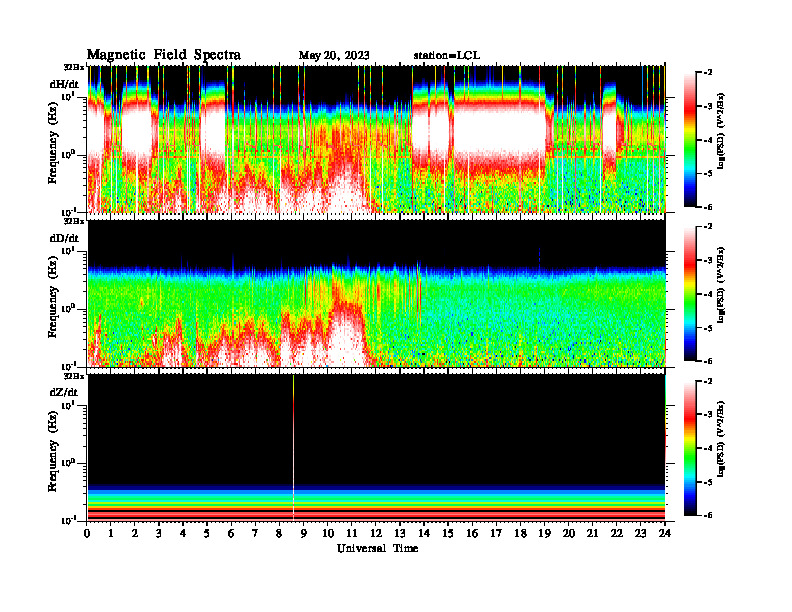This screenshot has width=792, height=612.
Task: Click hour 9 on the time axis
Action: coord(304,534)
